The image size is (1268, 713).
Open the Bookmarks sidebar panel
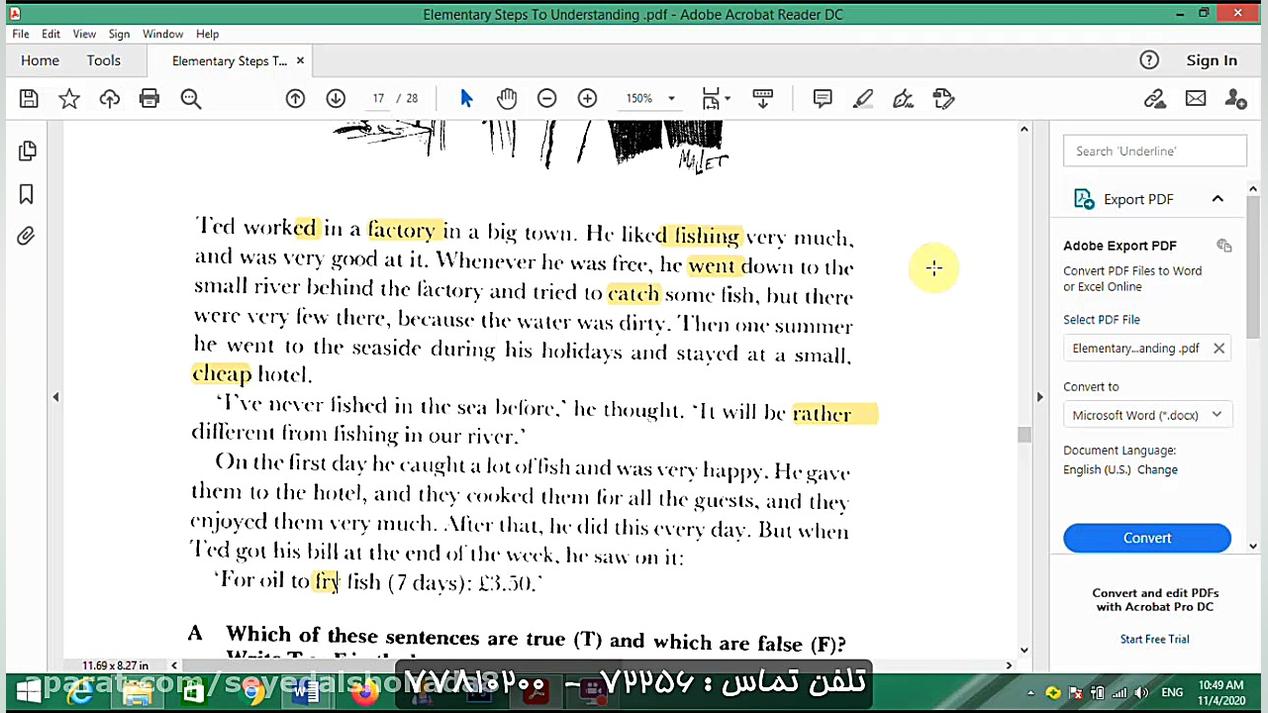point(26,193)
